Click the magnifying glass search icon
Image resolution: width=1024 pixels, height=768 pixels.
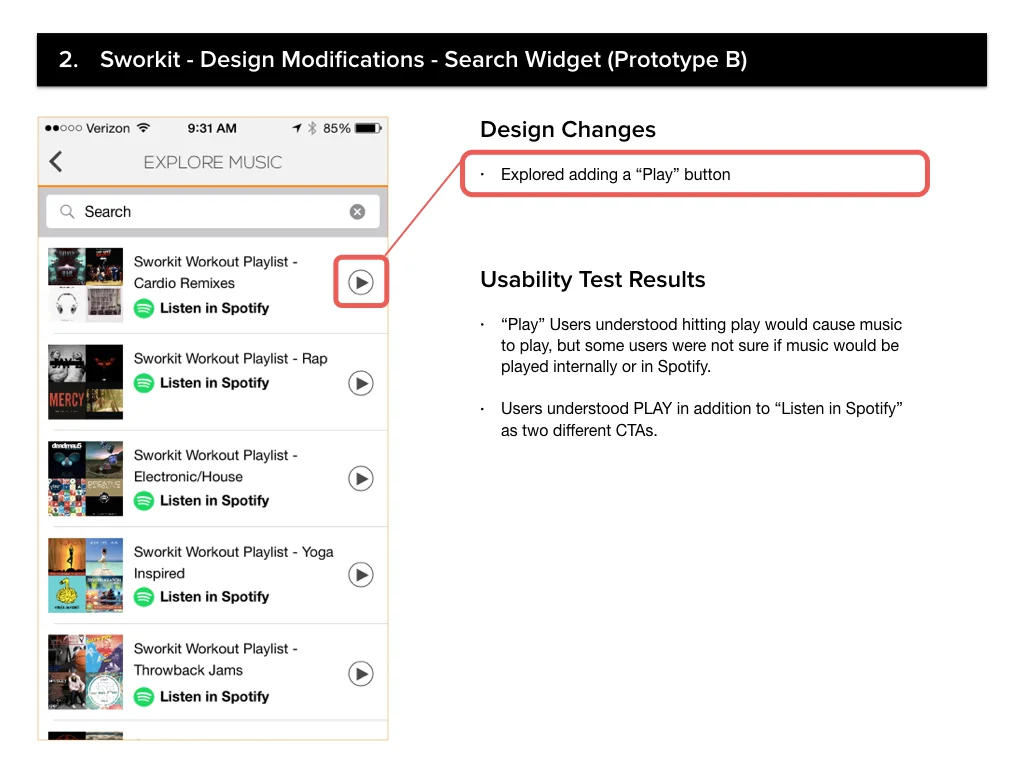click(67, 212)
